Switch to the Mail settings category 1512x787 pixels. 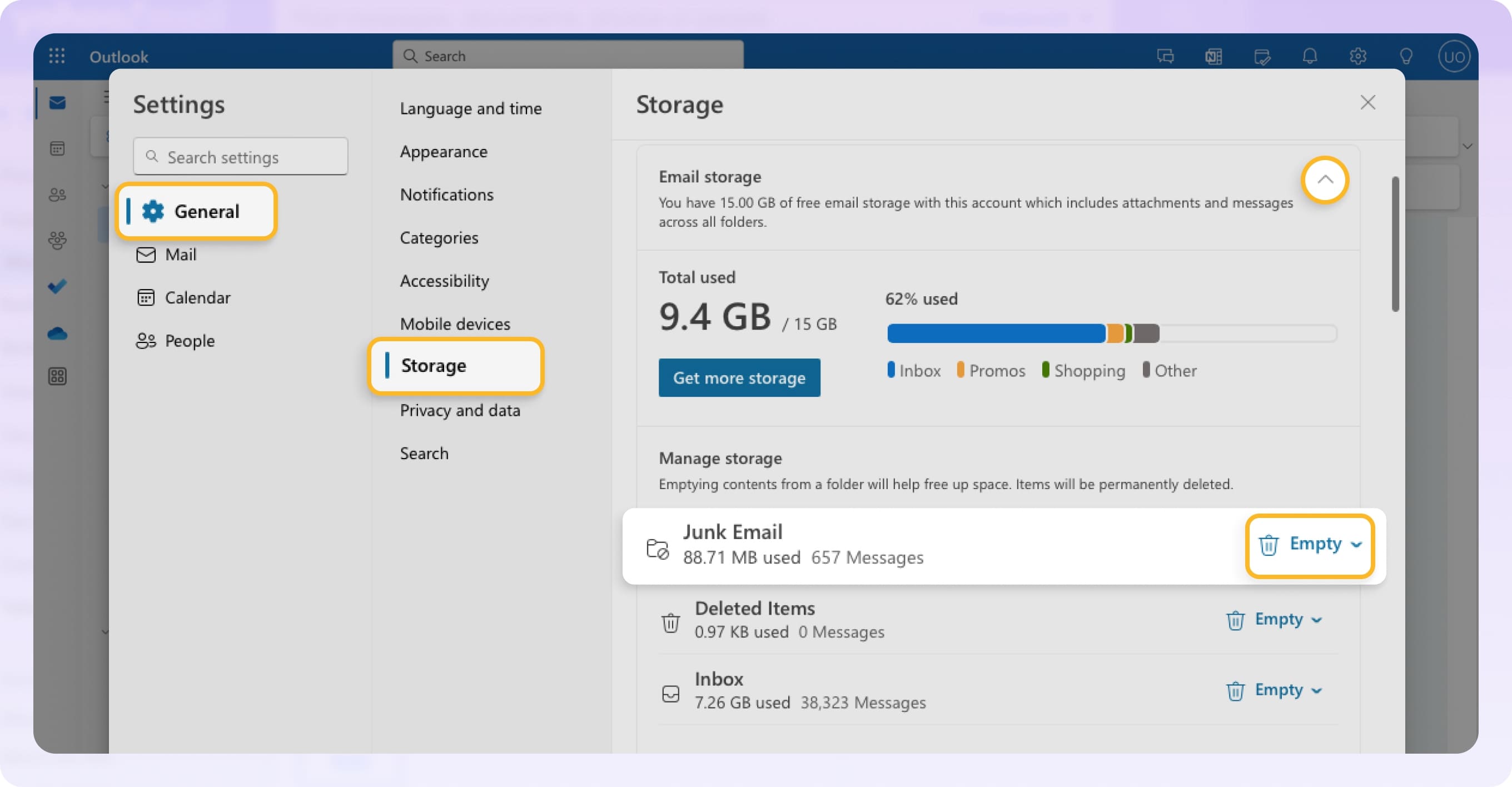tap(180, 255)
